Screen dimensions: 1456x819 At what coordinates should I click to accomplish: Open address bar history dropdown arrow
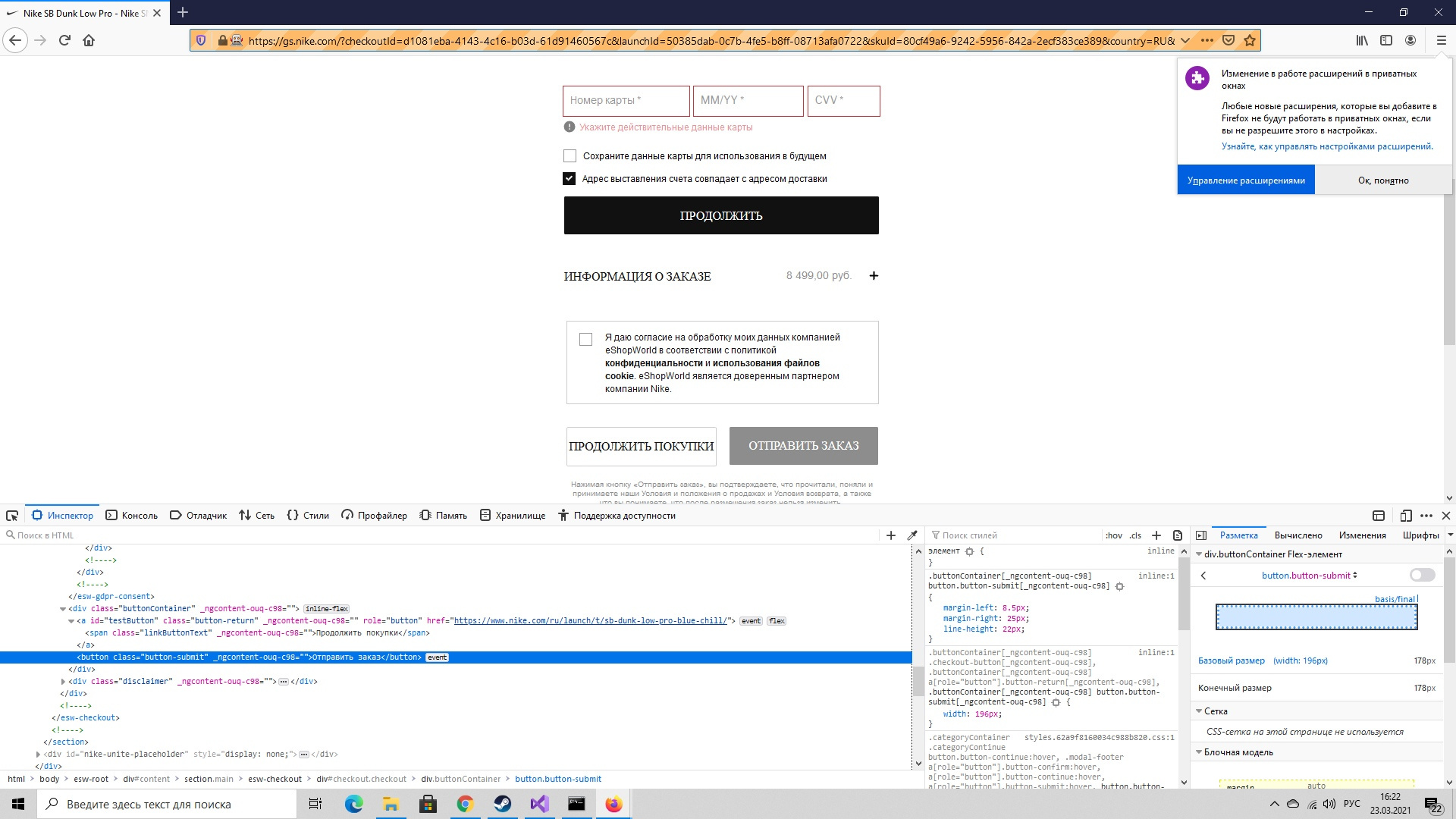click(1185, 40)
